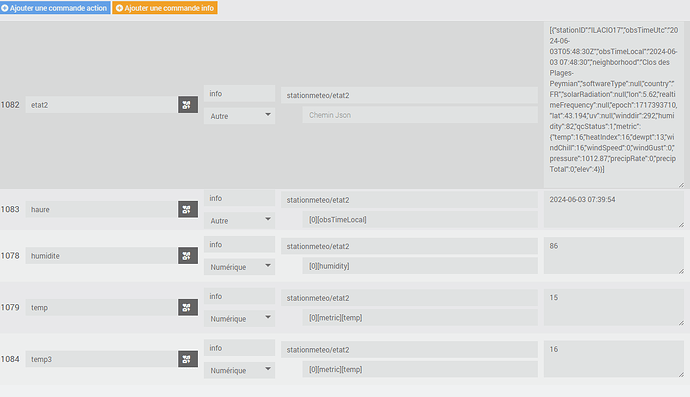
Task: Open subtype dropdown for etat2 row
Action: pos(239,116)
